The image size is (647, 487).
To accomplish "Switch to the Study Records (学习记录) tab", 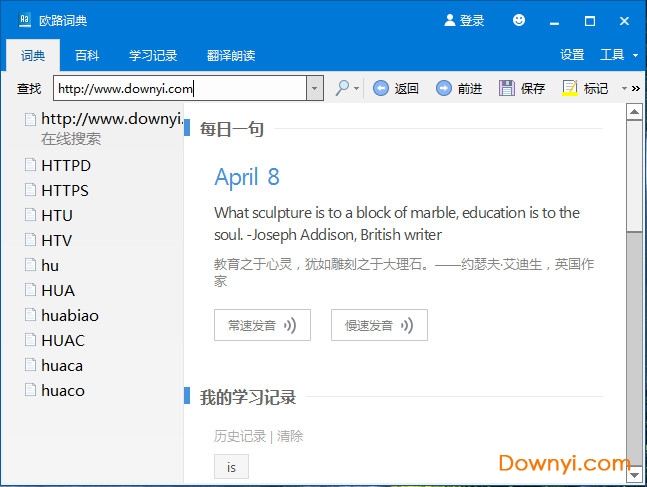I will coord(153,55).
